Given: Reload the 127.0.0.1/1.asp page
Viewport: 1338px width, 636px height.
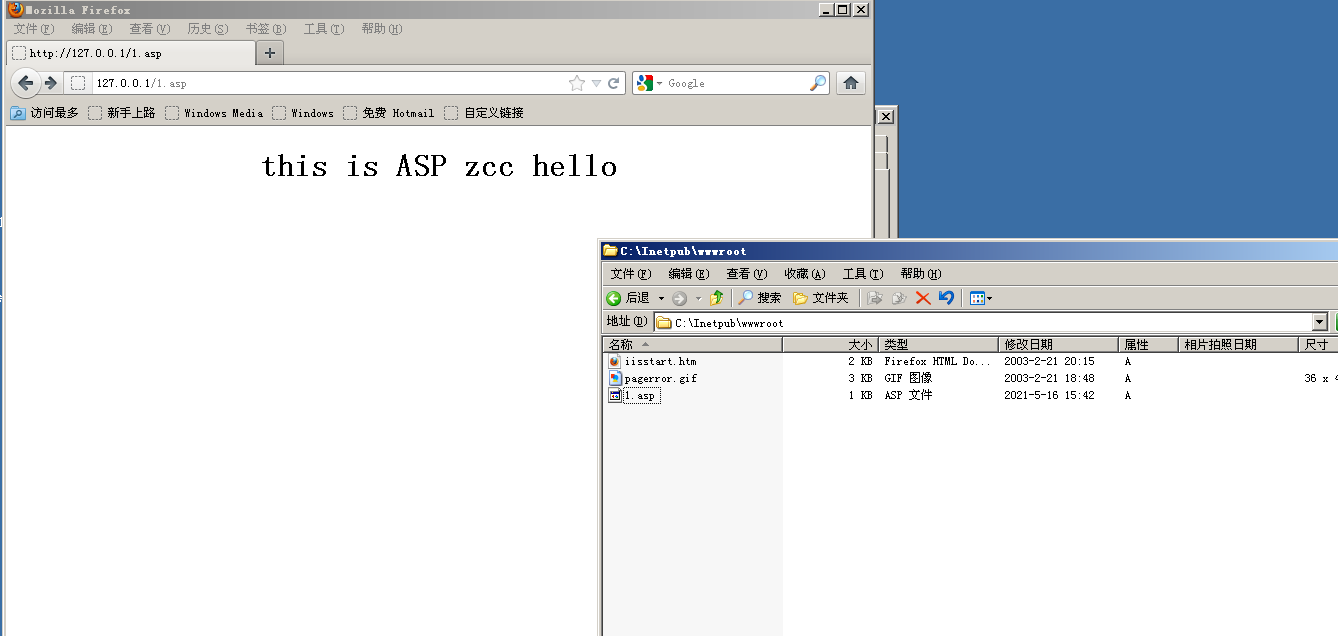Looking at the screenshot, I should (614, 83).
